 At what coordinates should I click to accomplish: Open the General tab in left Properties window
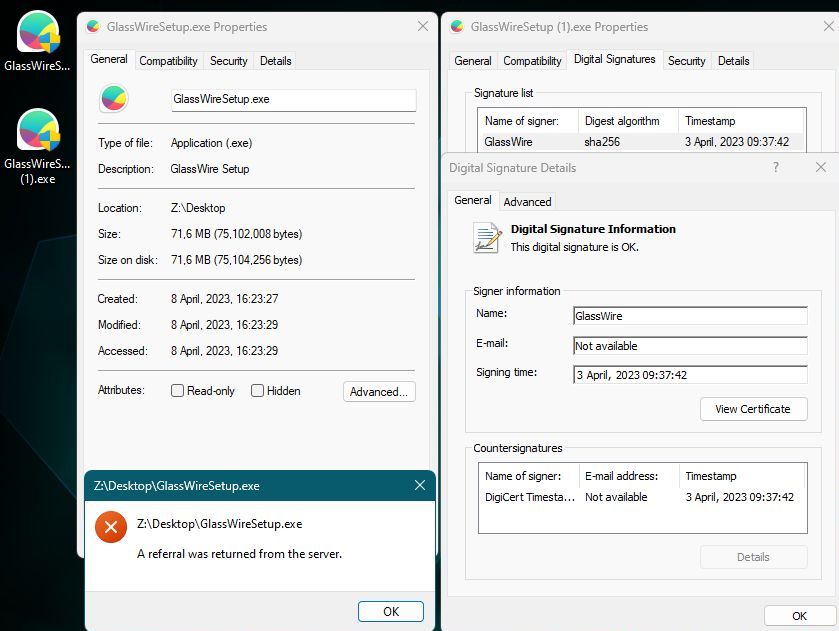pos(109,59)
